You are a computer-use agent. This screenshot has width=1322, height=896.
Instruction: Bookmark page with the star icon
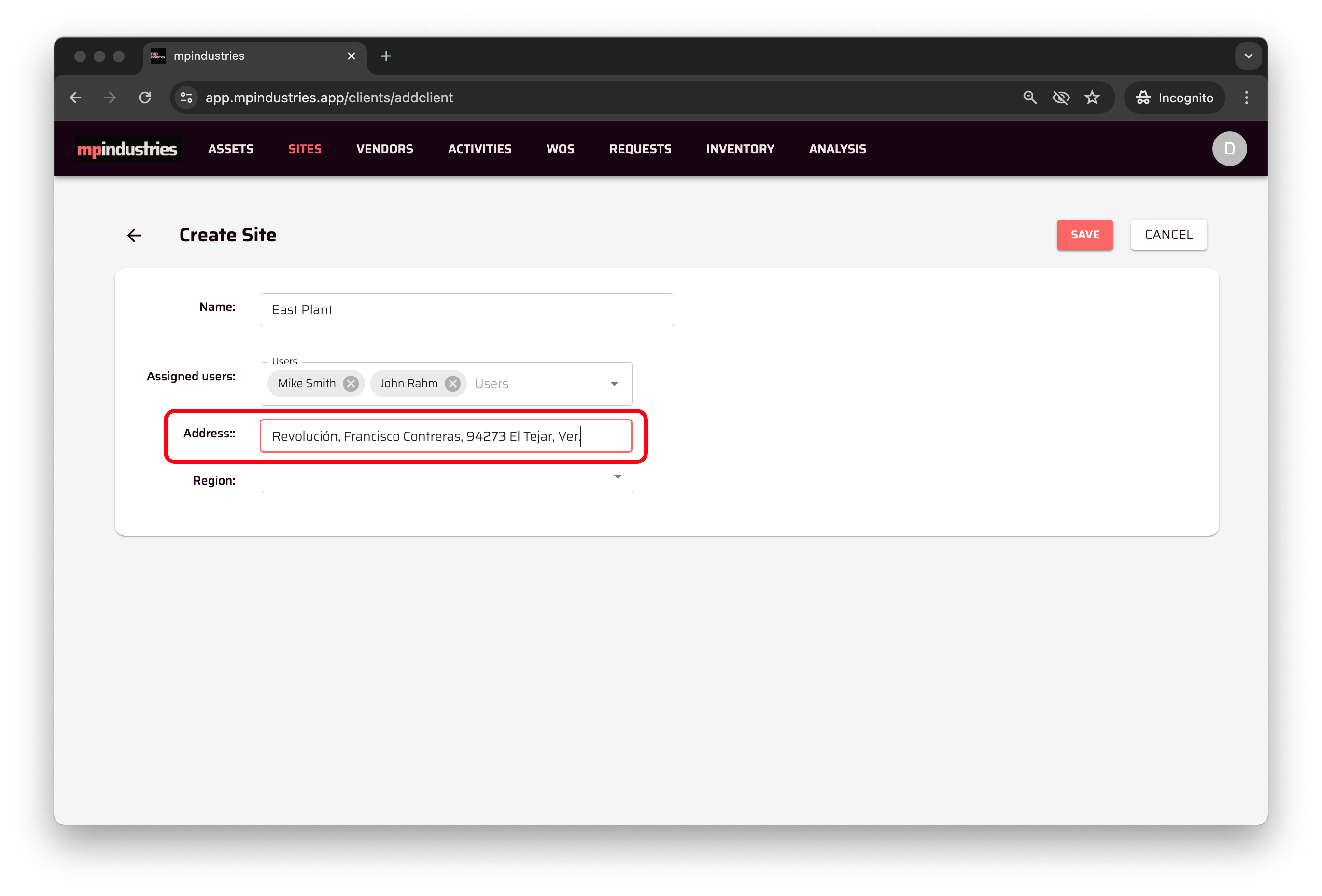click(x=1092, y=98)
